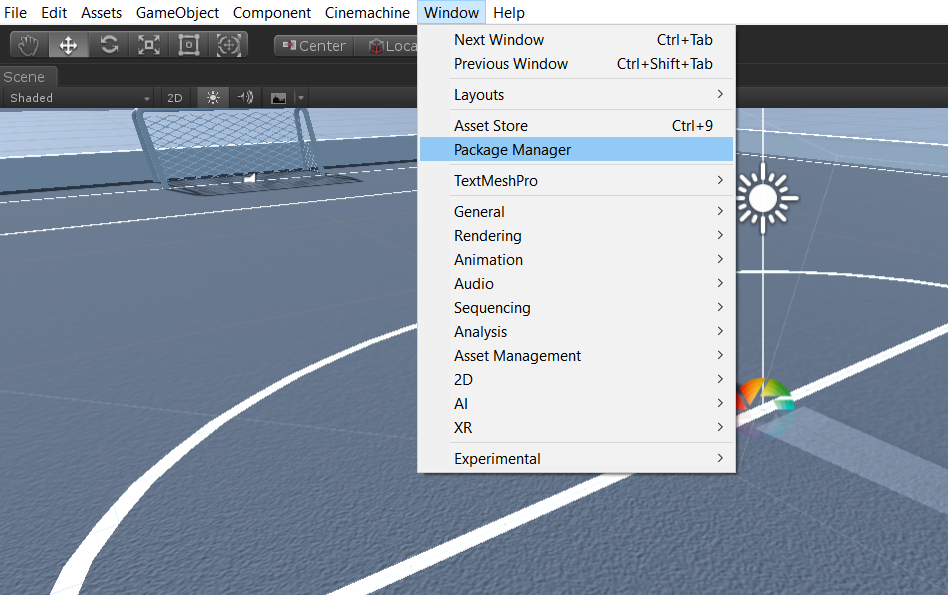Open the Cinemachine menu
This screenshot has width=948, height=595.
367,13
